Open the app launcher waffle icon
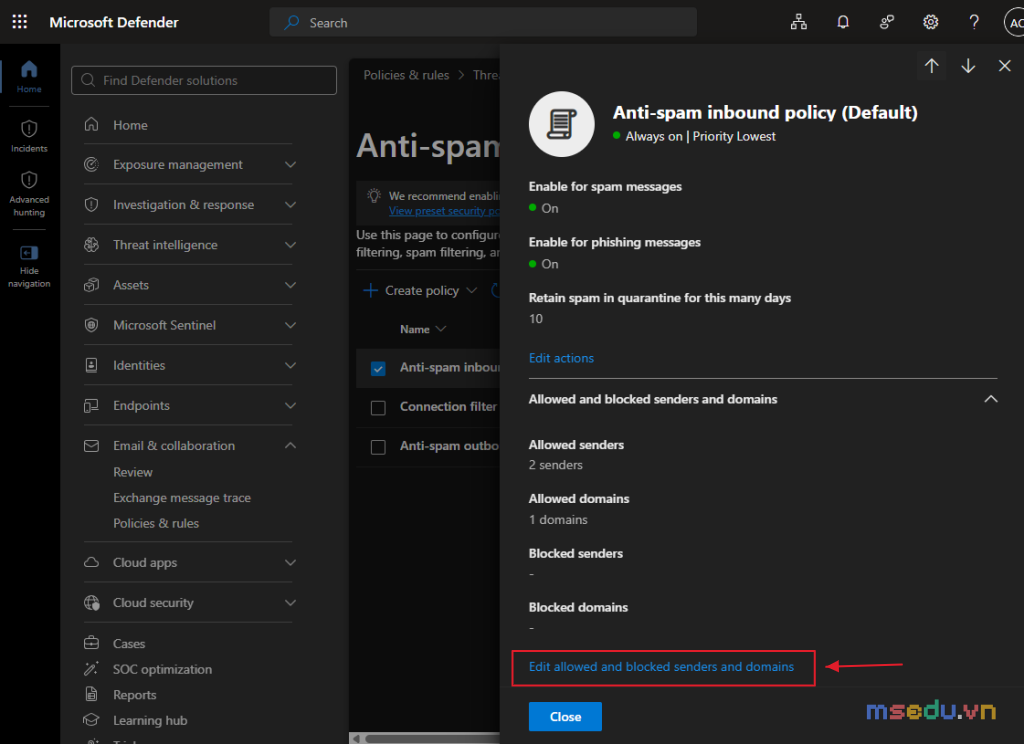 click(x=20, y=22)
